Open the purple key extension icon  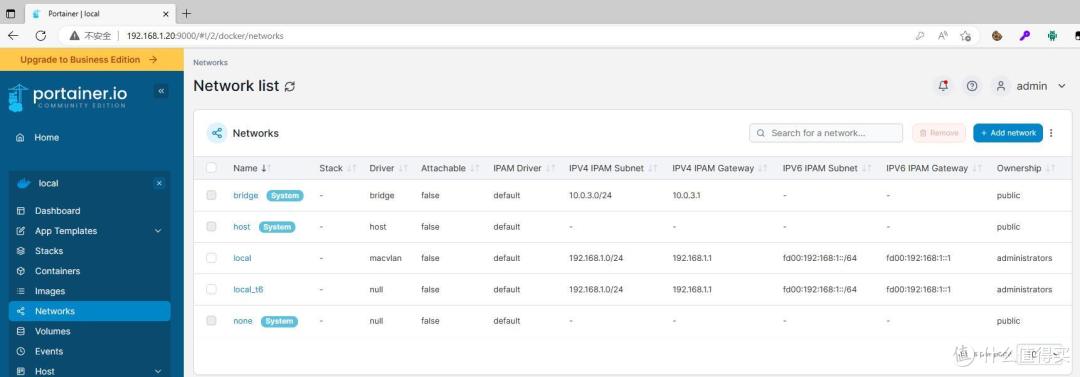click(x=1025, y=36)
